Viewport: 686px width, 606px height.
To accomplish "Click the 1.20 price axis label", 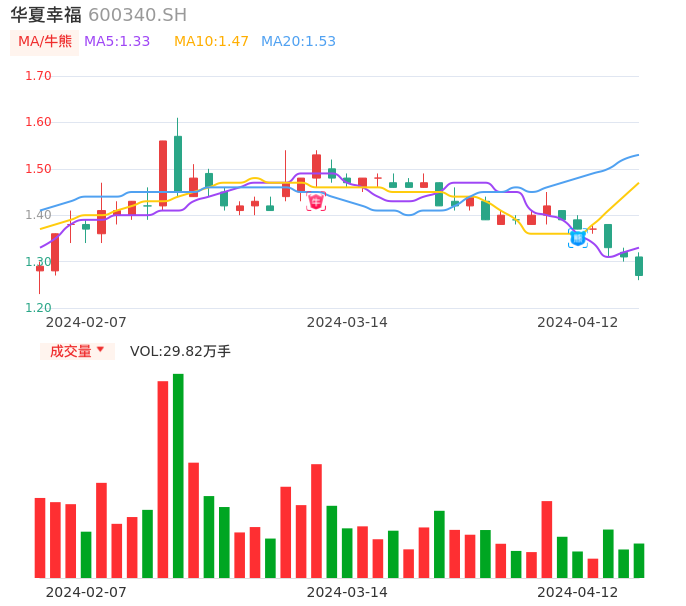I will 38,308.
